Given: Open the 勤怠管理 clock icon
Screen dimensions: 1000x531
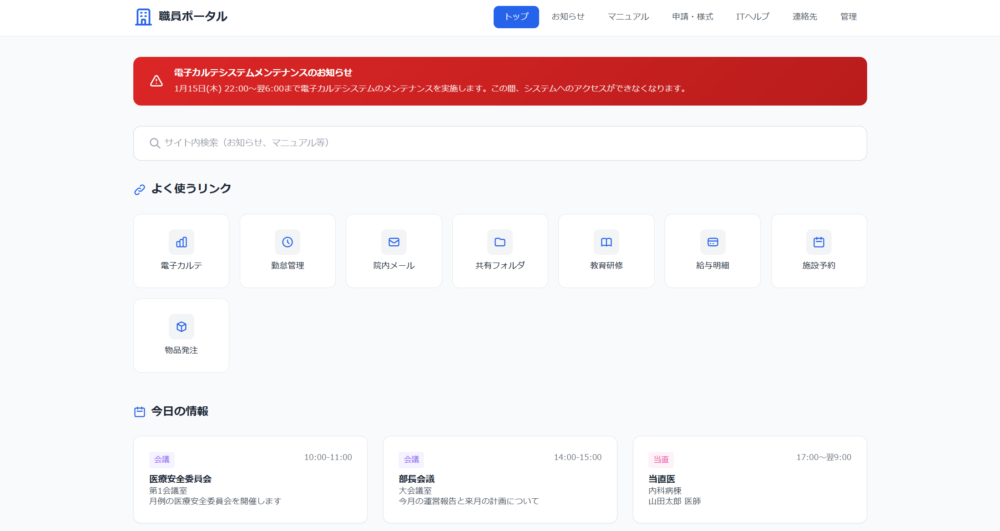Looking at the screenshot, I should tap(287, 242).
